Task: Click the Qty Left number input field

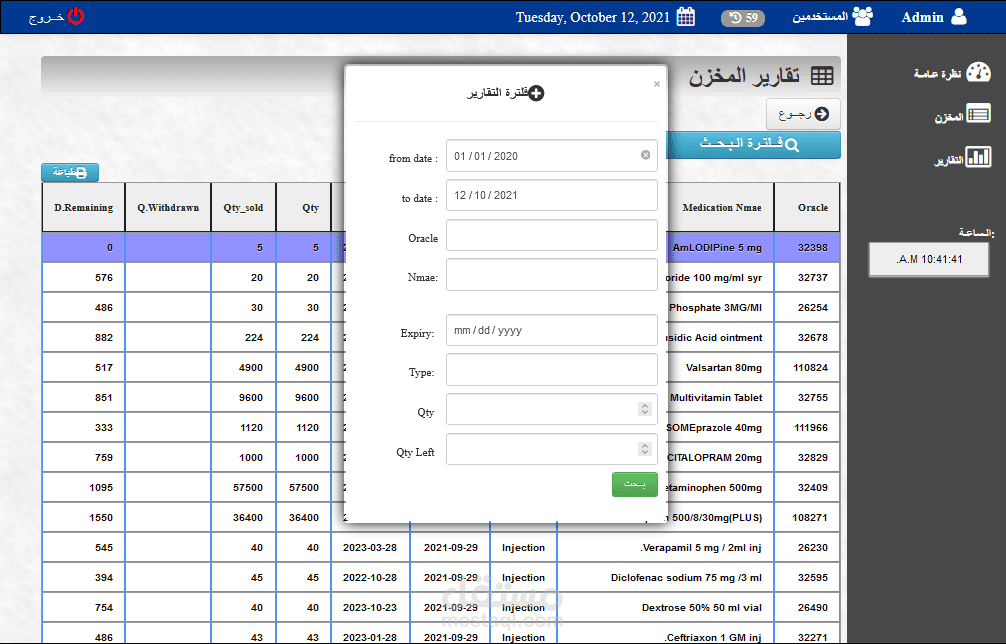Action: (x=552, y=449)
